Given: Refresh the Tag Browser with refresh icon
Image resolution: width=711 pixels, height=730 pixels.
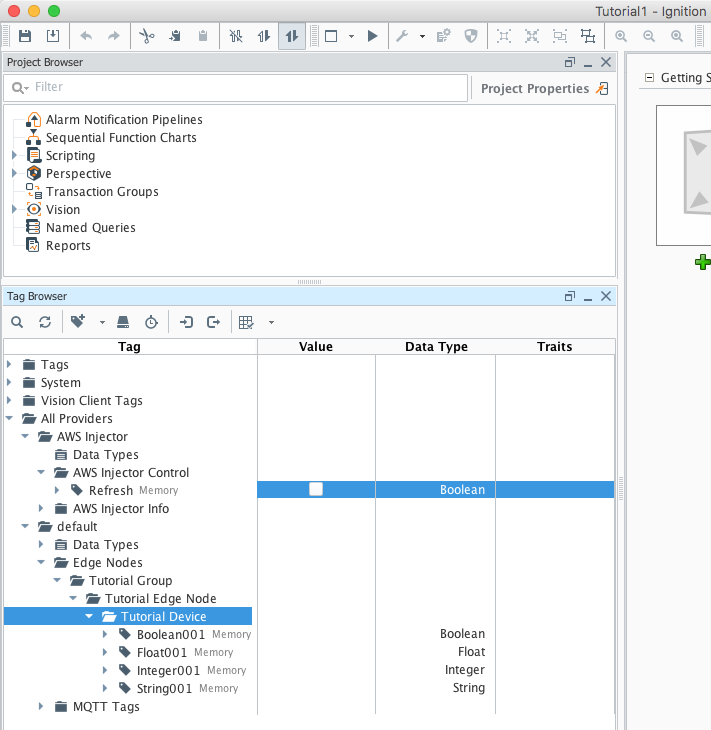Looking at the screenshot, I should [44, 322].
